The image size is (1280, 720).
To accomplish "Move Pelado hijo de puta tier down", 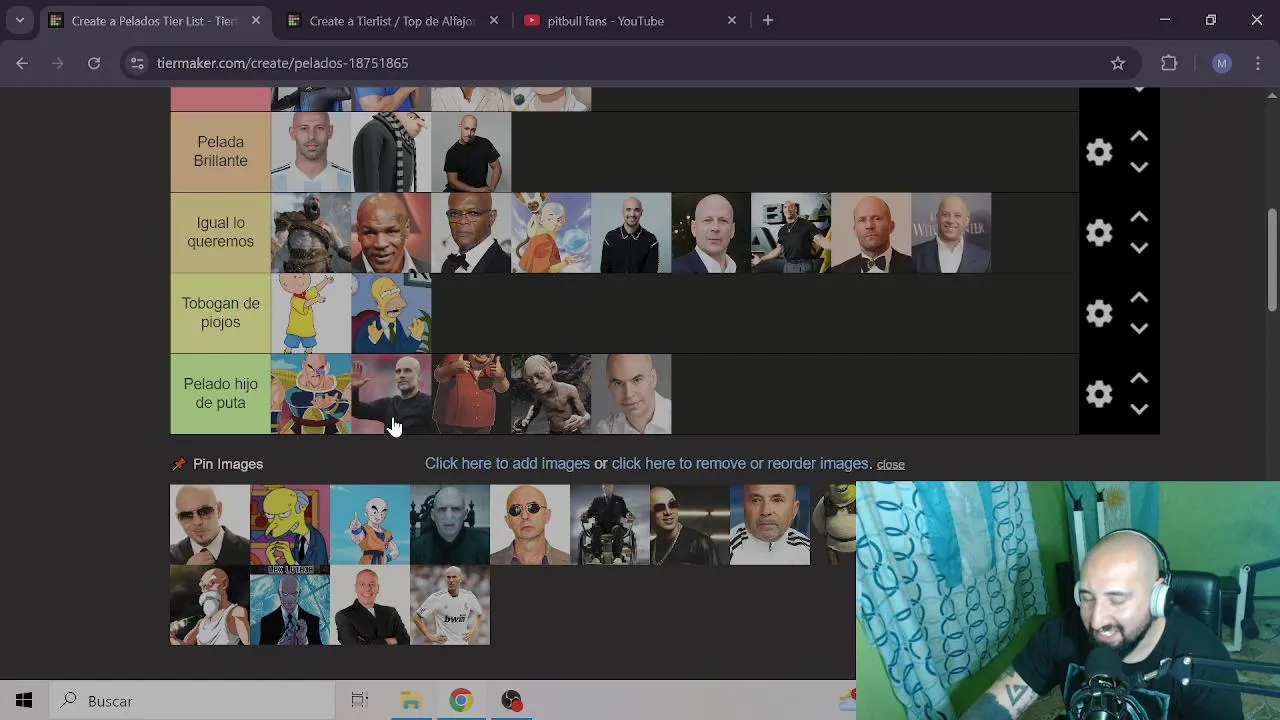I will [1139, 409].
